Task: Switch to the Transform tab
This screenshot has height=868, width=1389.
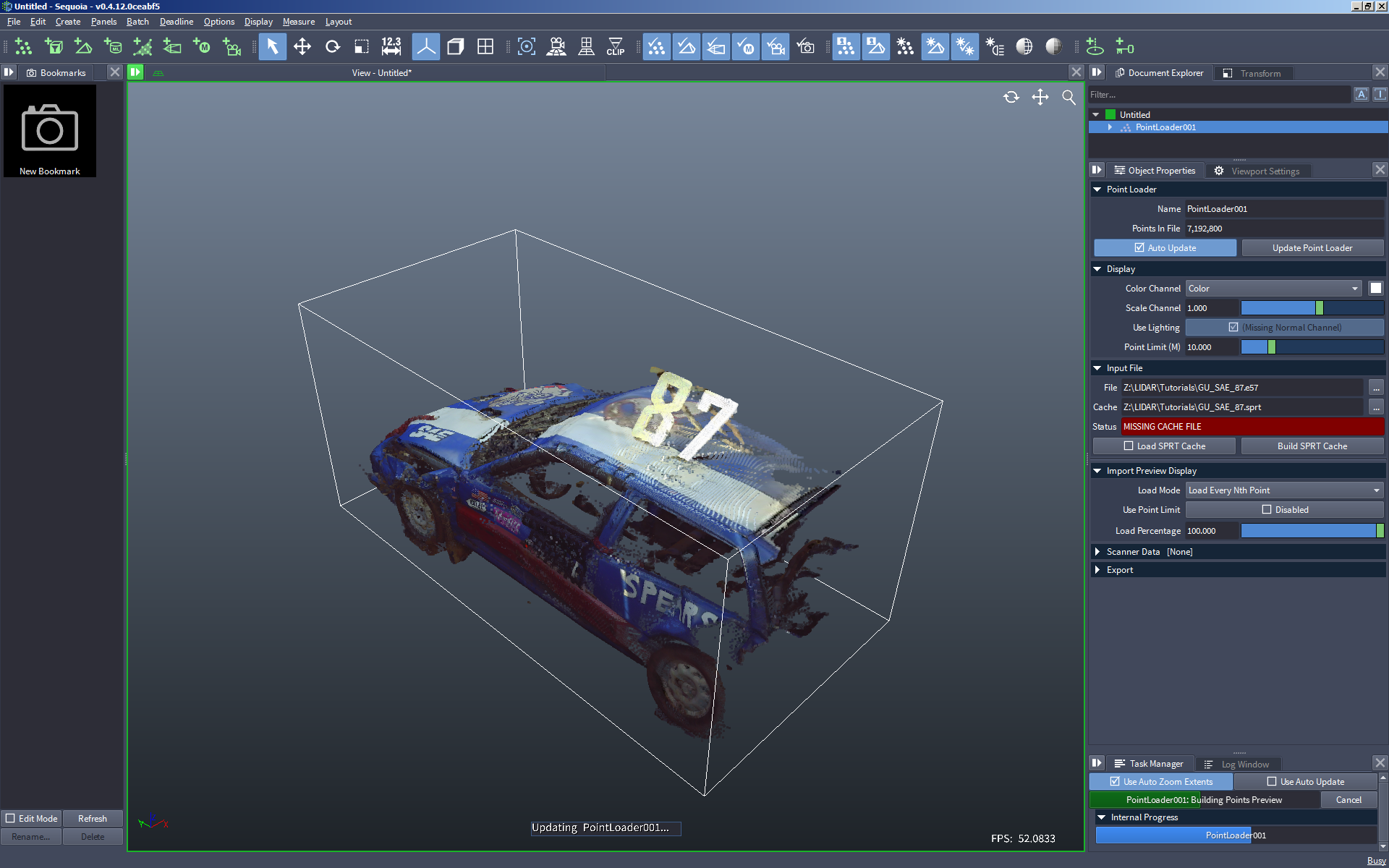Action: coord(1252,73)
